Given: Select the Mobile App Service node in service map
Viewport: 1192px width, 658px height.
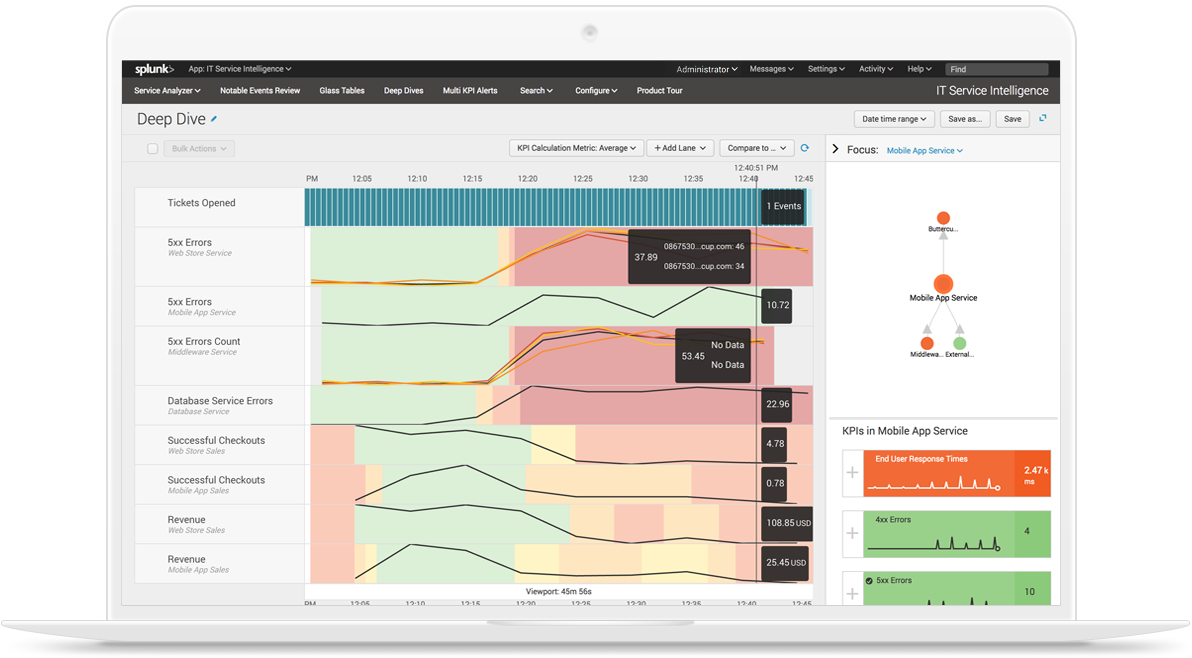Looking at the screenshot, I should (944, 282).
